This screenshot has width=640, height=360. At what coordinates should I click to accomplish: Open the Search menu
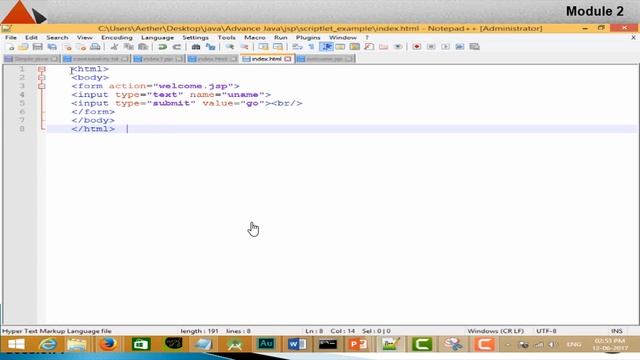point(57,38)
